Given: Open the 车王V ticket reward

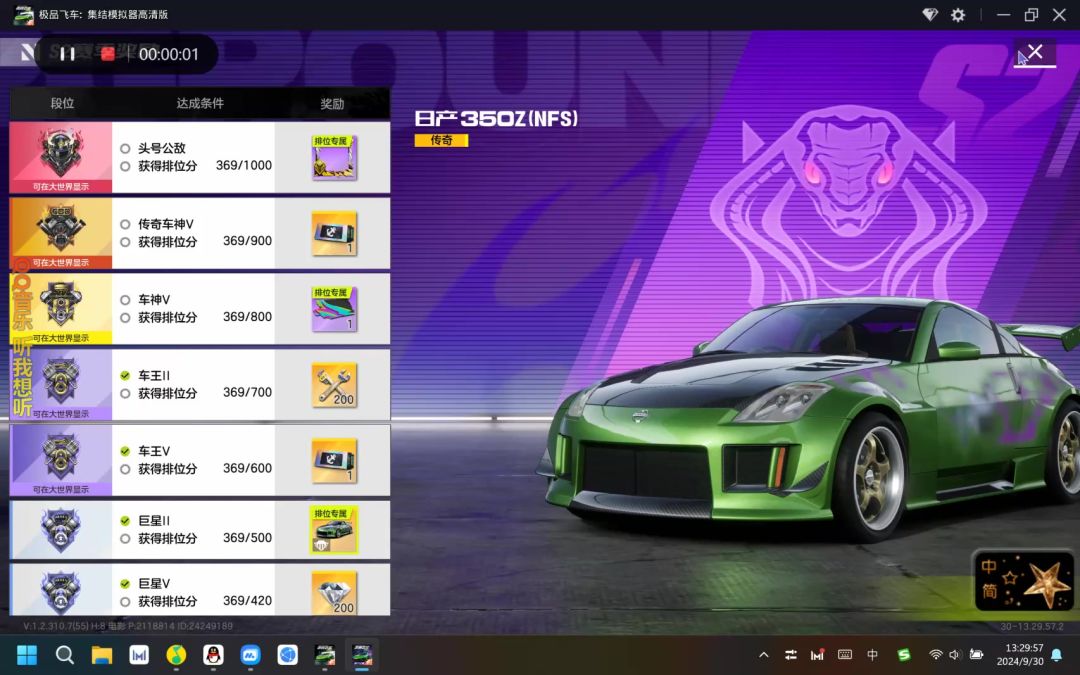Looking at the screenshot, I should click(334, 461).
